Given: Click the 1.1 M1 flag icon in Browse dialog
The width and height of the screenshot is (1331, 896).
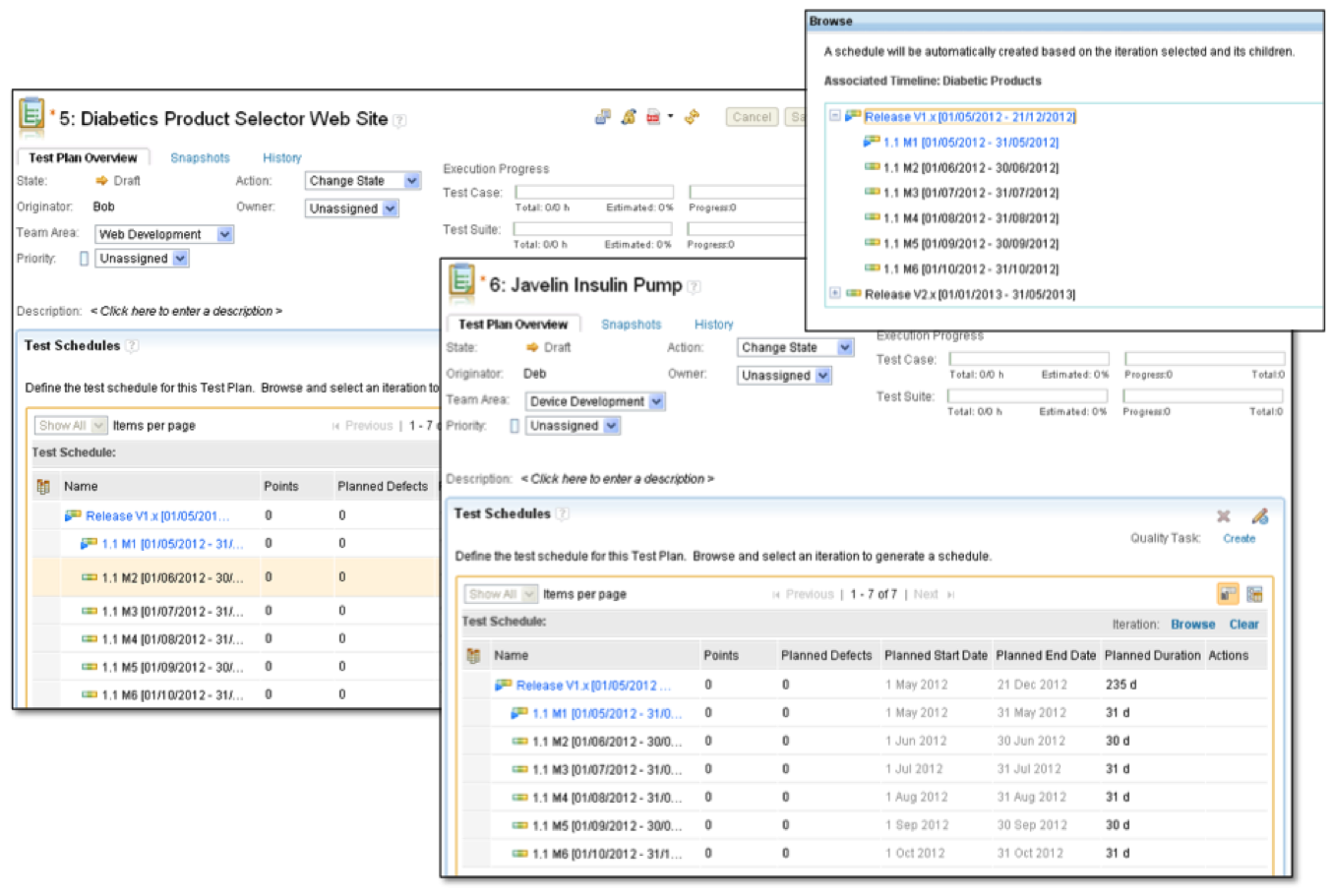Looking at the screenshot, I should pos(872,142).
